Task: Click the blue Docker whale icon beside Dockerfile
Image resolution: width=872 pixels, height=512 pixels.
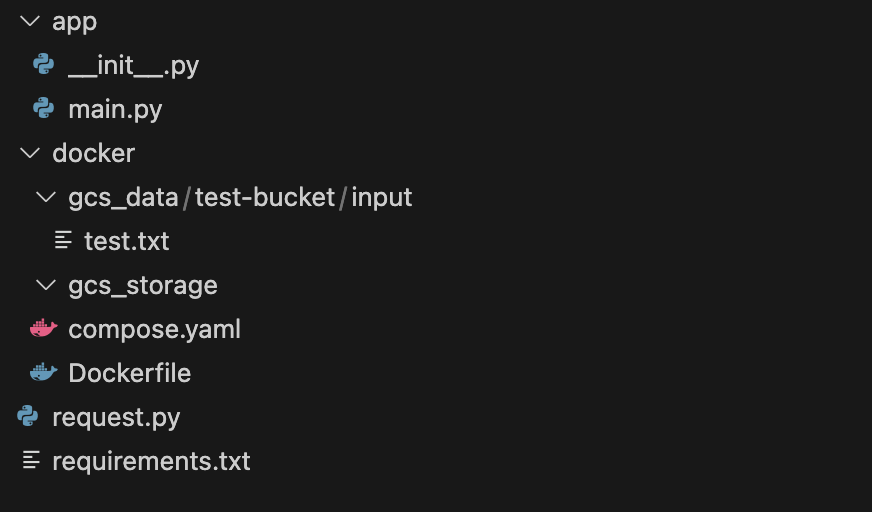Action: point(43,373)
